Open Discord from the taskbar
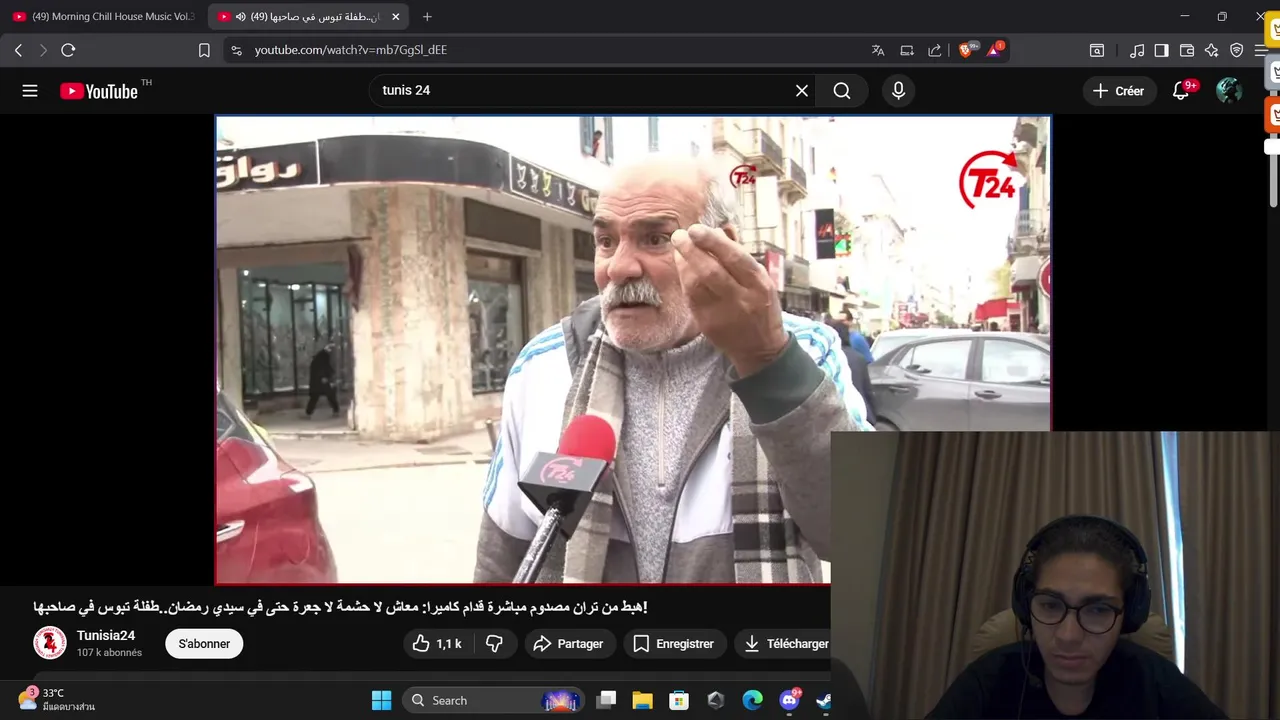 coord(789,700)
